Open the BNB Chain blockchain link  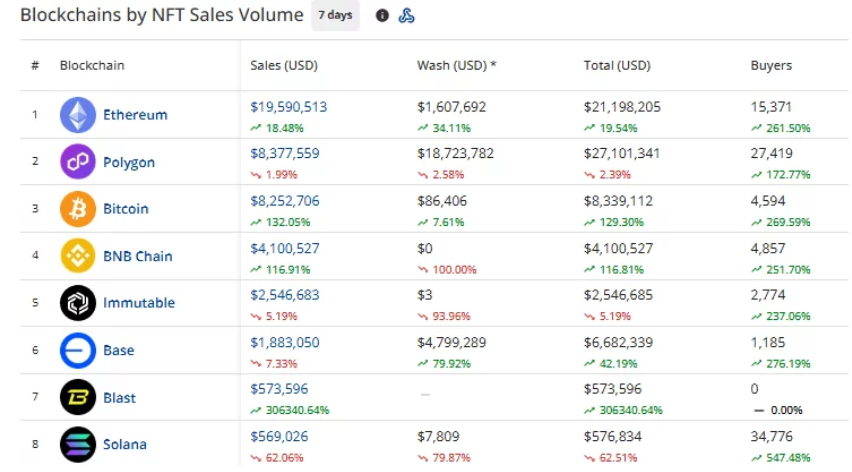(x=137, y=256)
